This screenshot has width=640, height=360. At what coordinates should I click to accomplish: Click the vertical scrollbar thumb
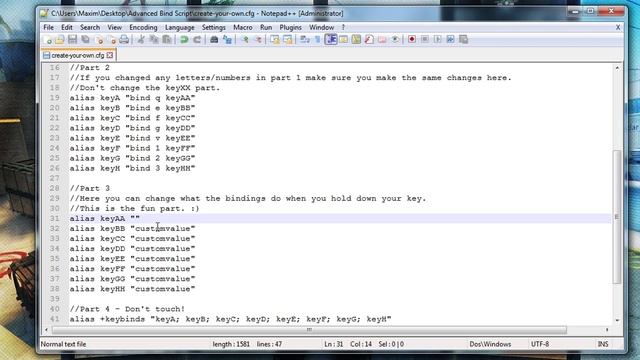[617, 217]
